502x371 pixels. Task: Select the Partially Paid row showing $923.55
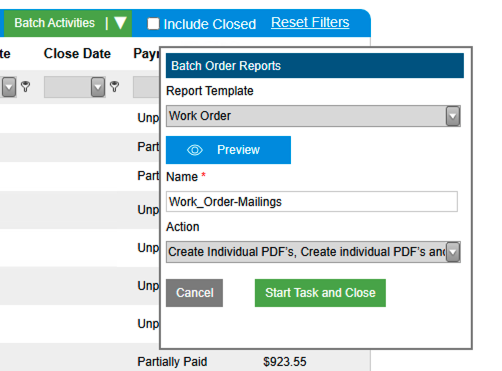[x=185, y=361]
